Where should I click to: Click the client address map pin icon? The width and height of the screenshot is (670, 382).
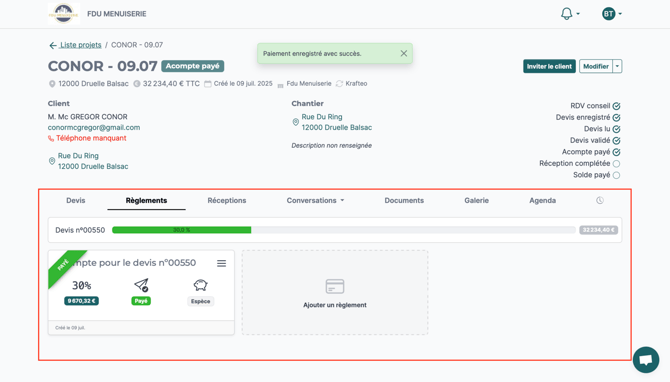click(x=52, y=161)
